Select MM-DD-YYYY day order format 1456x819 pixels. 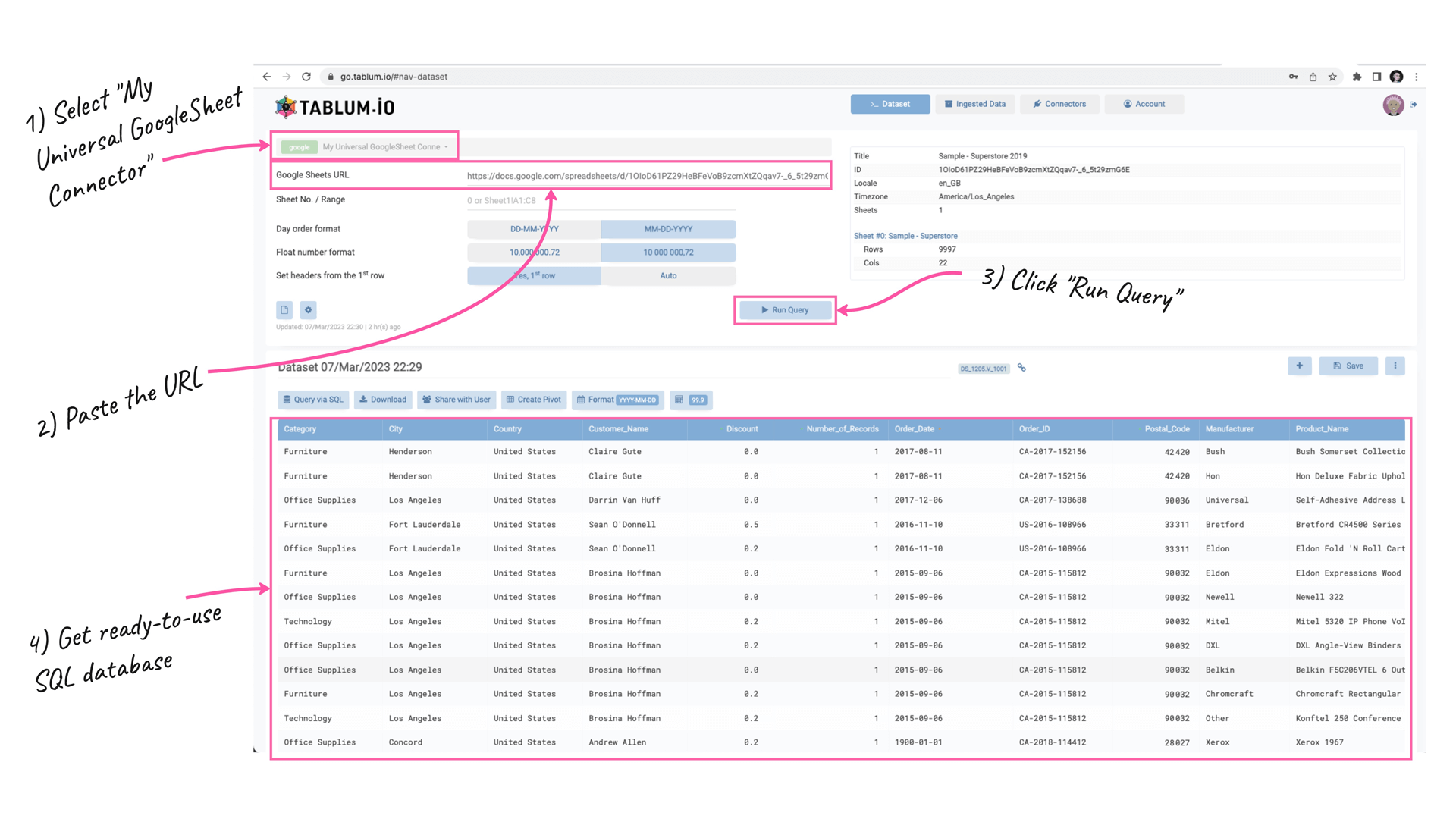point(668,229)
